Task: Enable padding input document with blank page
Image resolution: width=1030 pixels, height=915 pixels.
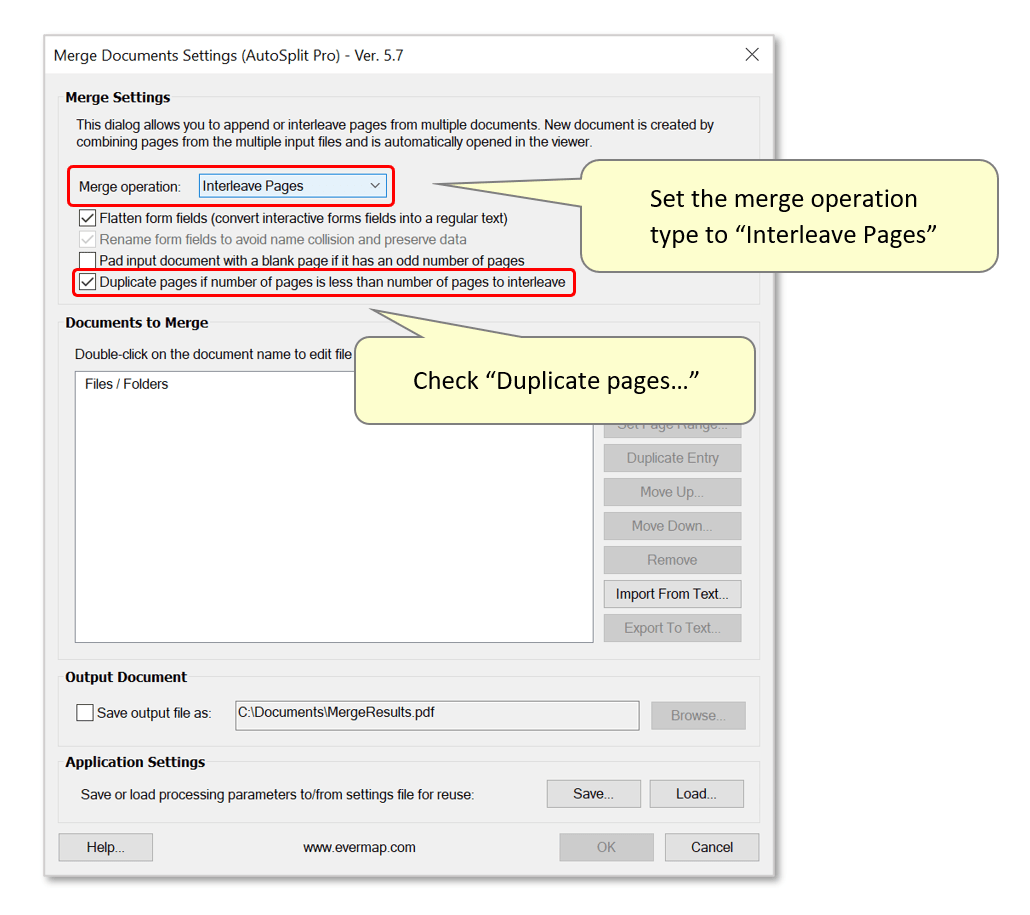Action: tap(87, 261)
